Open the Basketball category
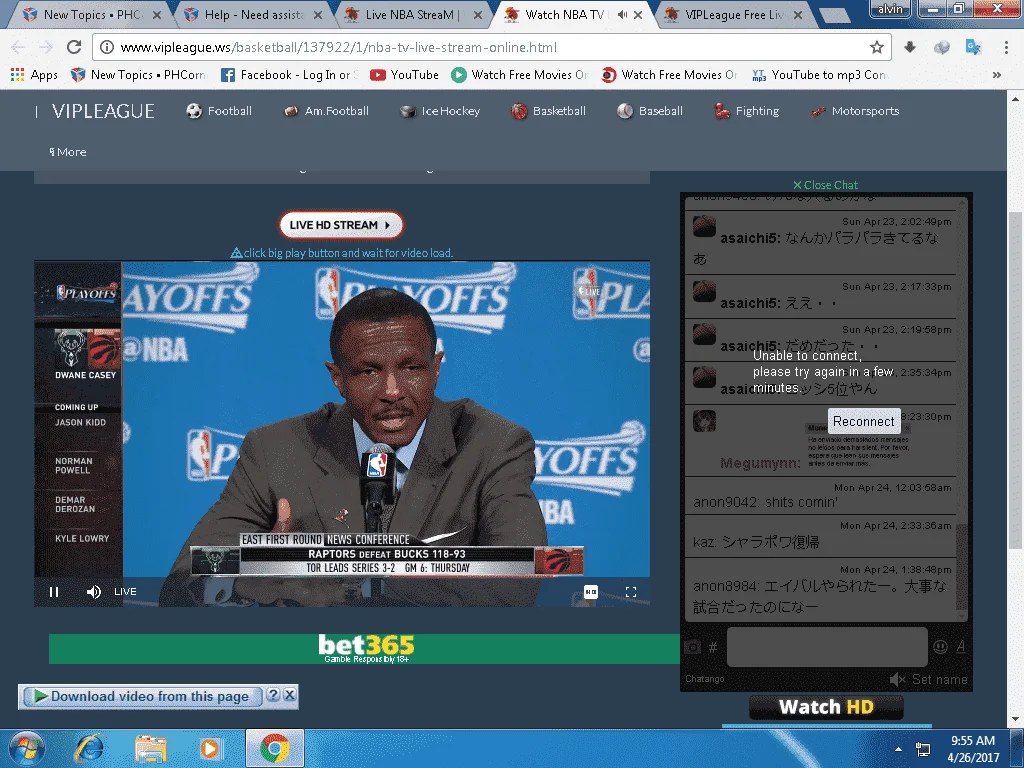The image size is (1024, 768). (549, 111)
